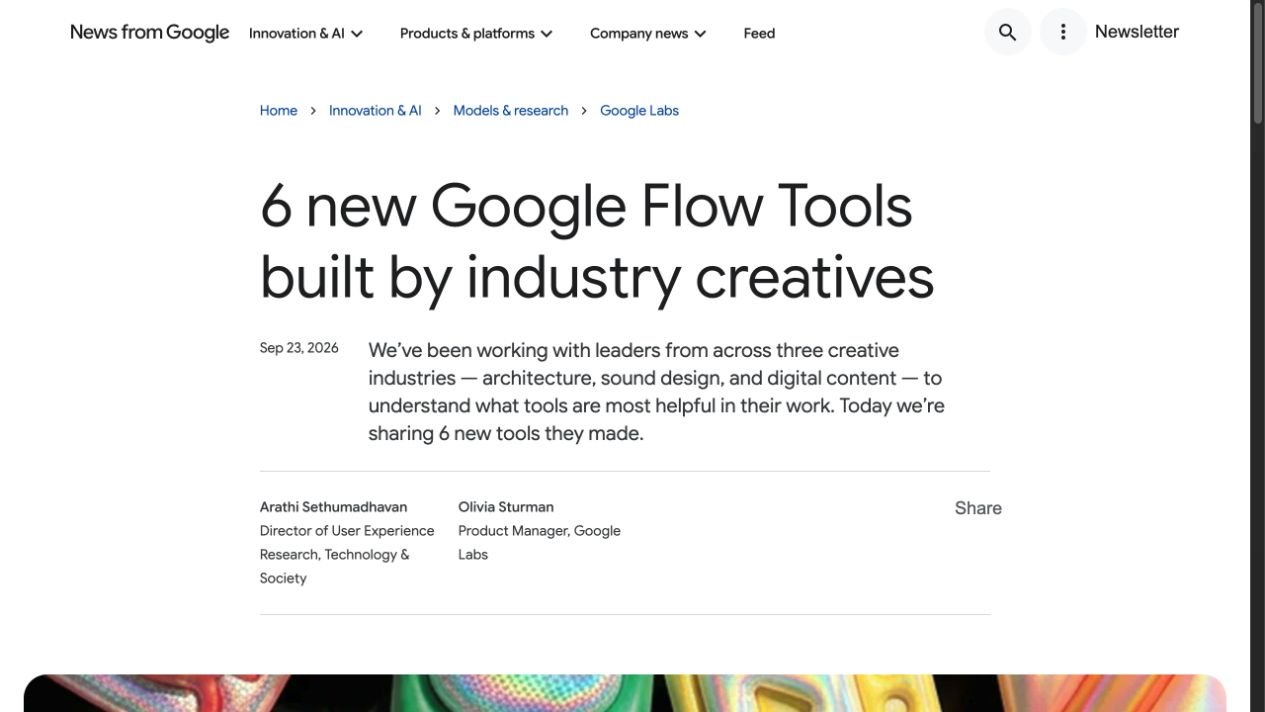The image size is (1265, 712).
Task: Open the Innovation & AI breadcrumb
Action: 375,110
